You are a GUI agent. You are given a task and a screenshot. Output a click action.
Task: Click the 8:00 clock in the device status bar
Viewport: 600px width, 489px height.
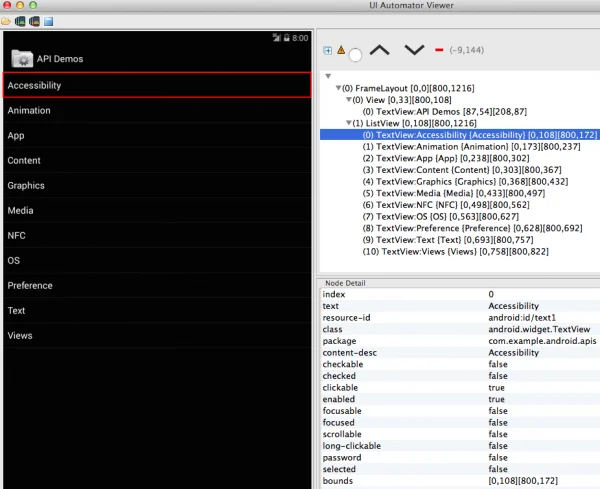click(x=300, y=38)
